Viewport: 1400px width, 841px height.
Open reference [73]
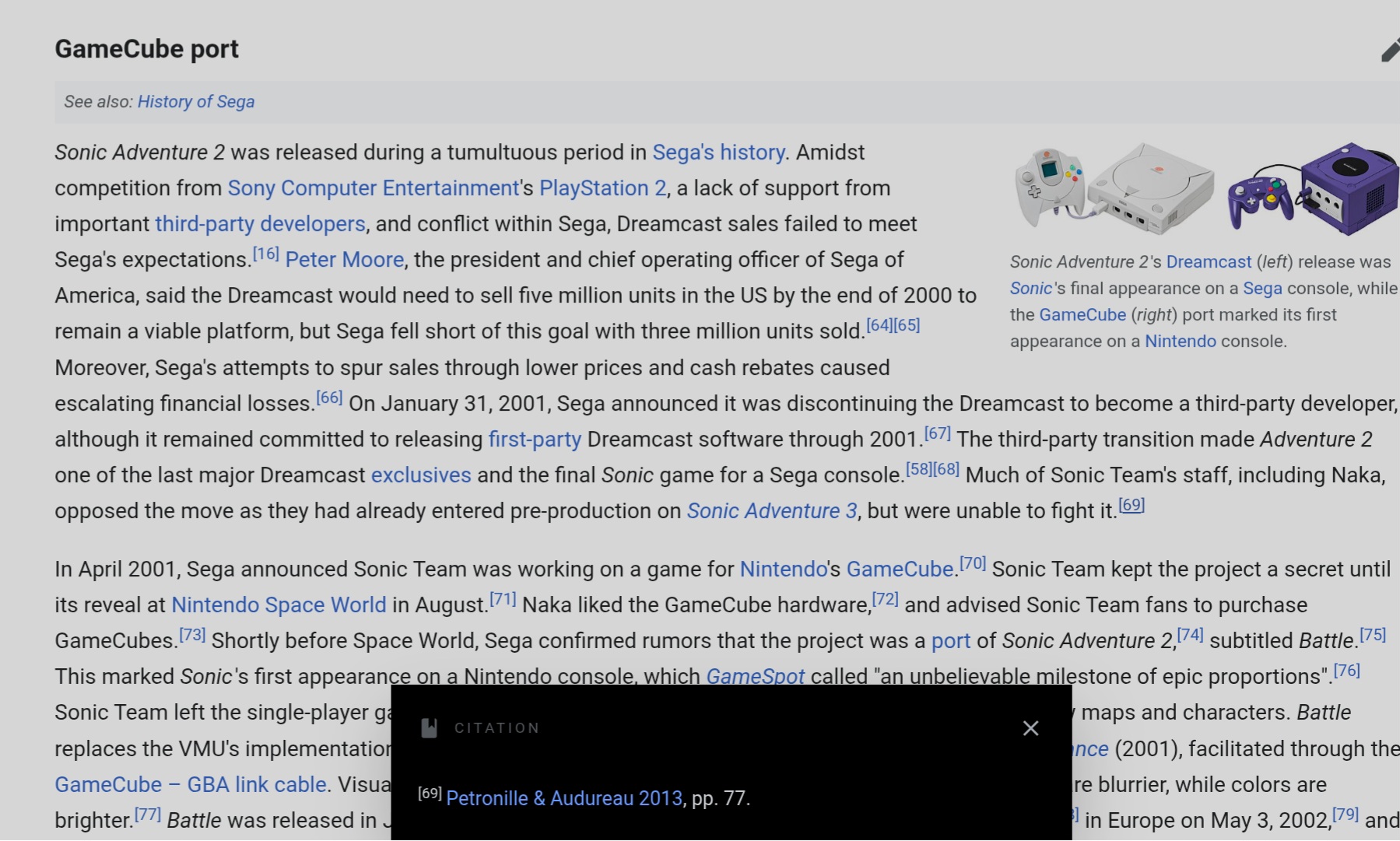(192, 635)
